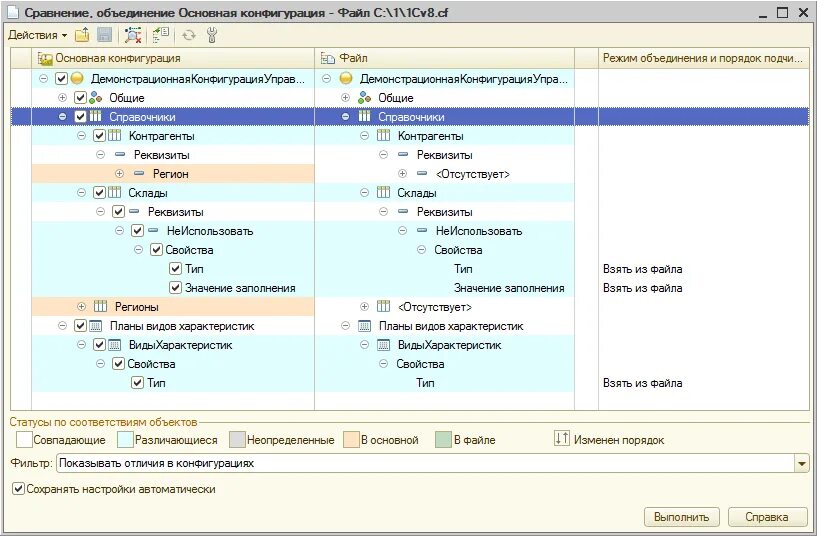Image resolution: width=817 pixels, height=536 pixels.
Task: Uncheck the Справочники checkbox
Action: tap(80, 117)
